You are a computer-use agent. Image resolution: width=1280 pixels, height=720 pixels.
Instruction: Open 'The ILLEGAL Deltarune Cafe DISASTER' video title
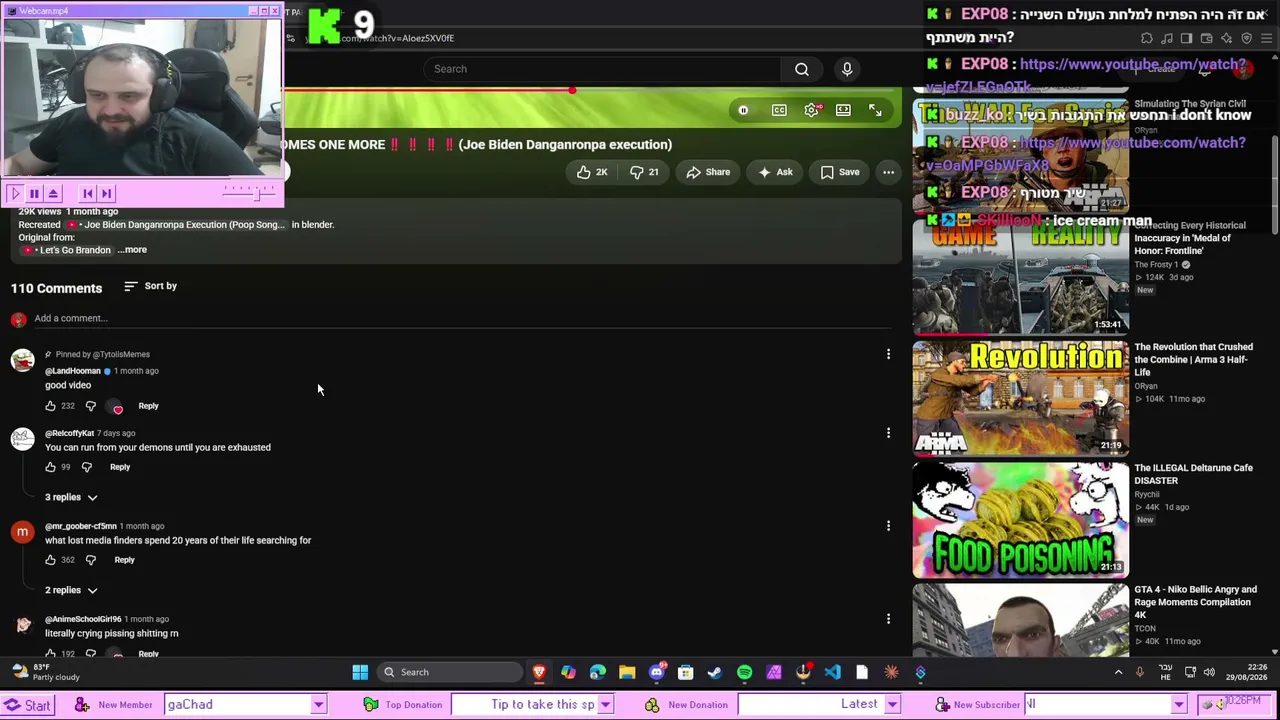click(1193, 474)
